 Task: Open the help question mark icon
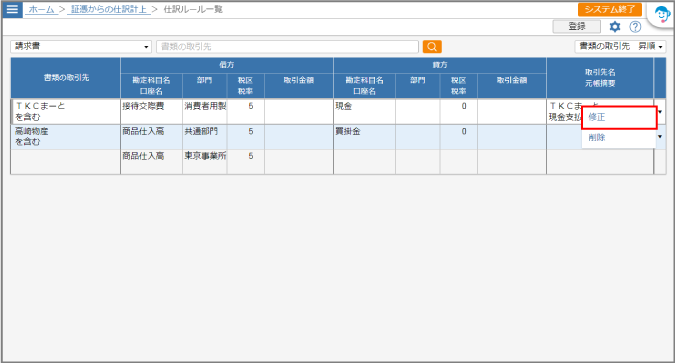point(635,27)
